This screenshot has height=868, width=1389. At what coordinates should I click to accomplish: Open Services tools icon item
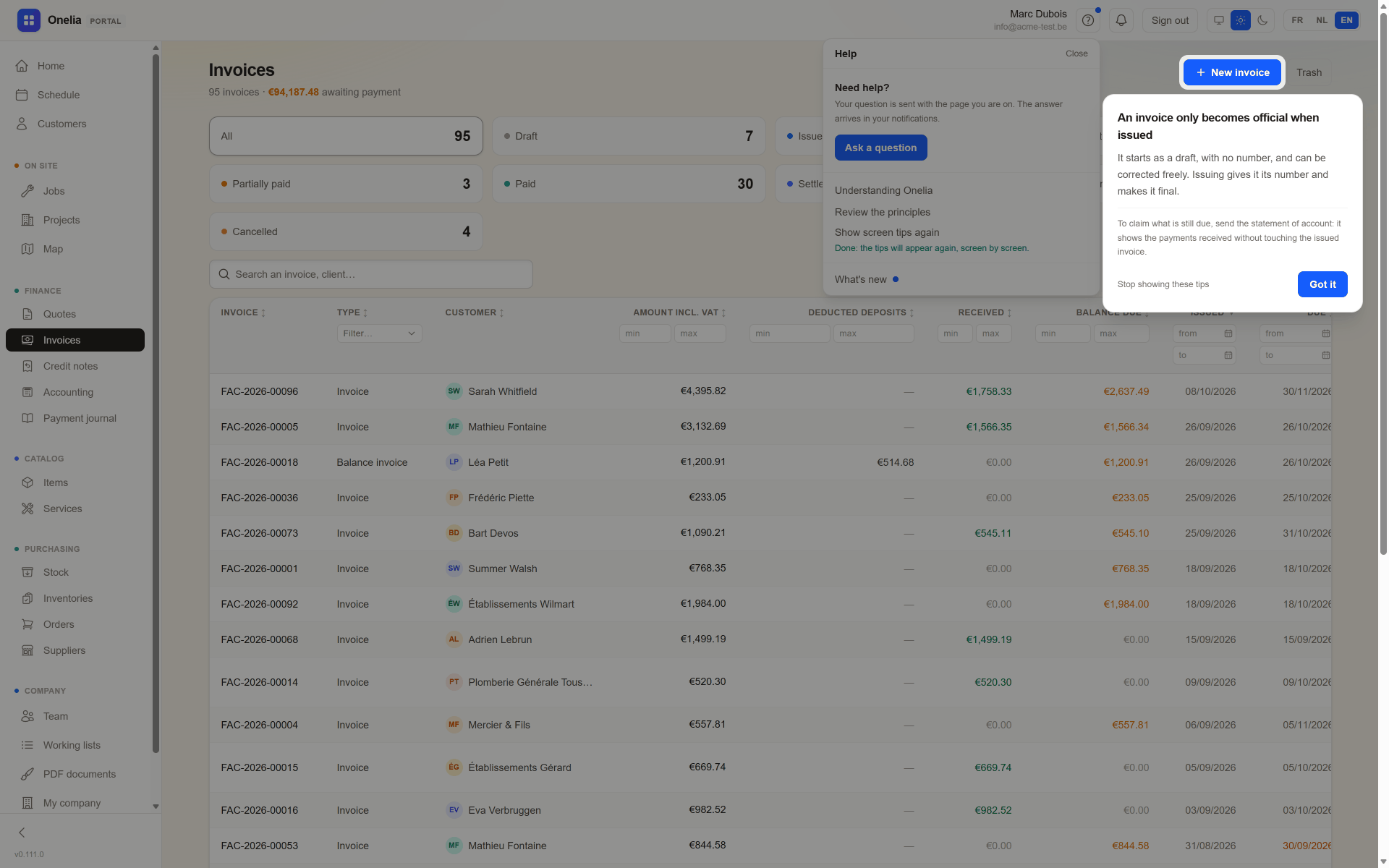pos(75,509)
